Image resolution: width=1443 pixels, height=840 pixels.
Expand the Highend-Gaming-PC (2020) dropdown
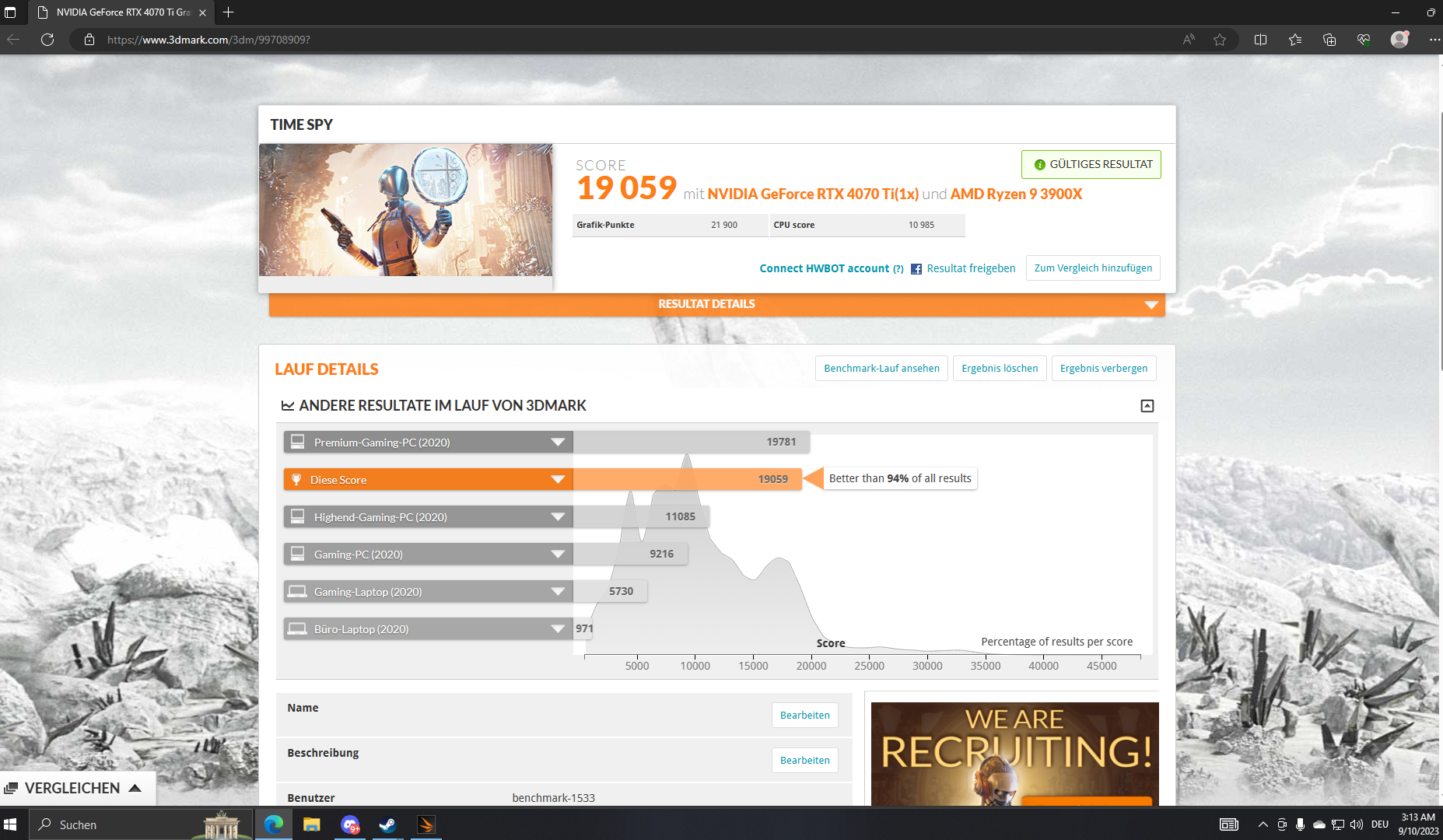558,517
